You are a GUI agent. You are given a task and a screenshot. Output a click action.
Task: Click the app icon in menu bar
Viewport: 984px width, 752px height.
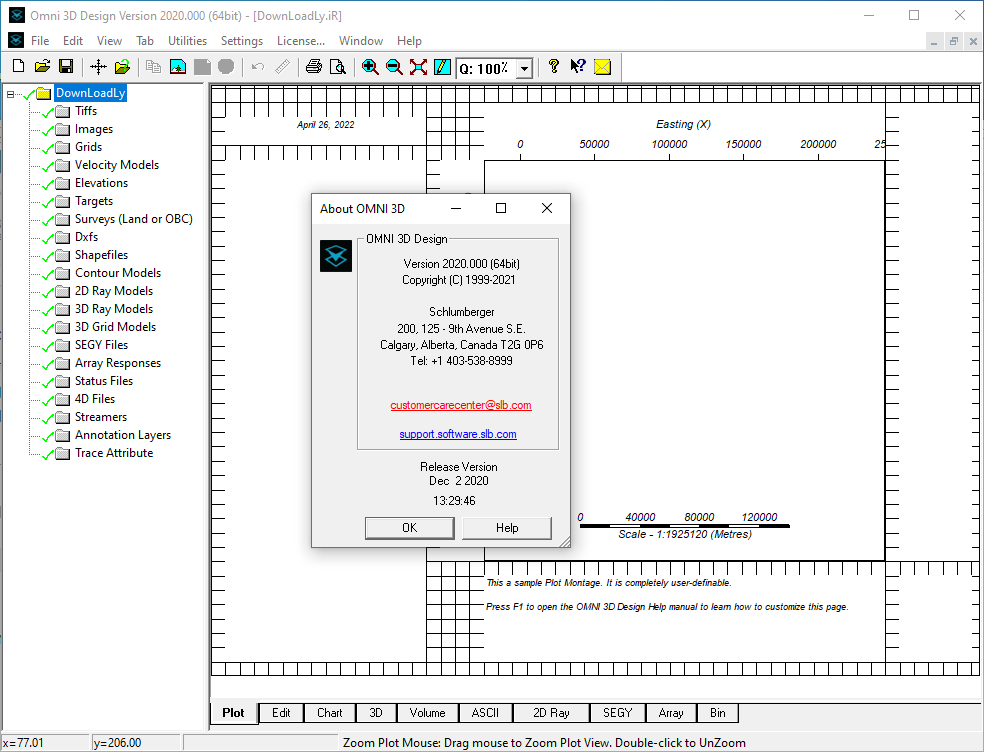pyautogui.click(x=16, y=41)
